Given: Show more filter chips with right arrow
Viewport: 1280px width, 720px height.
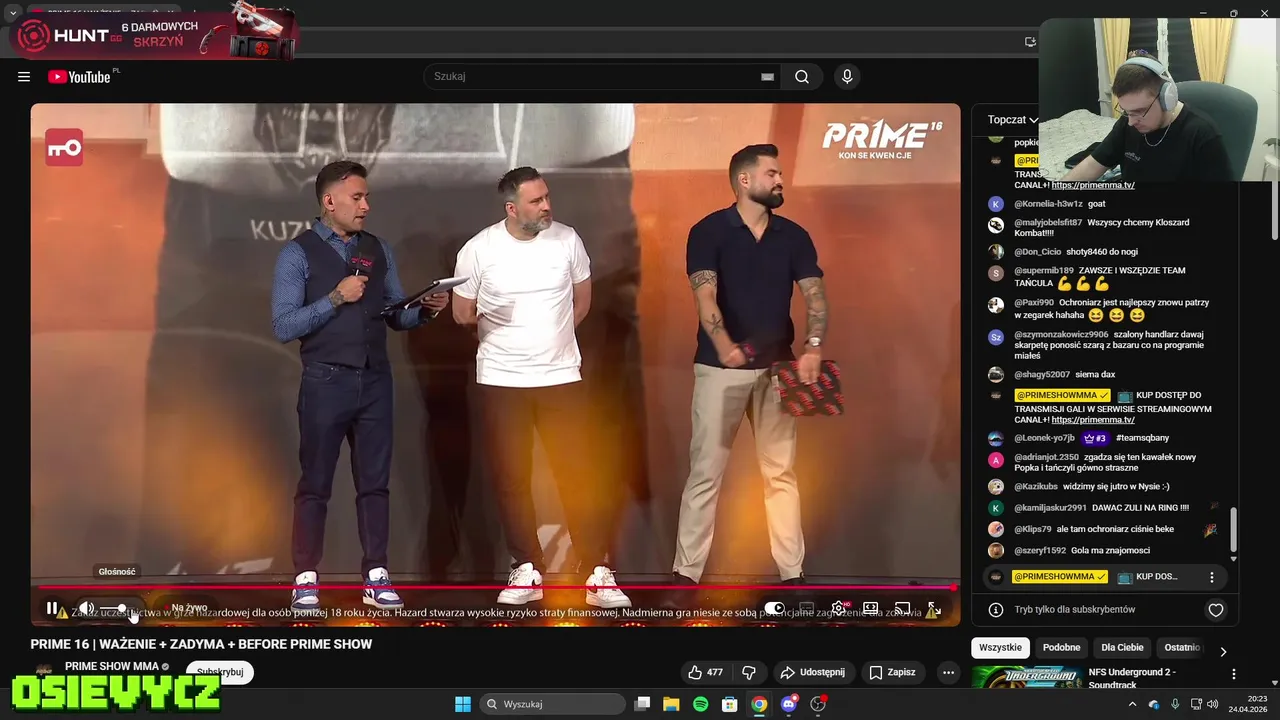Looking at the screenshot, I should (x=1223, y=651).
